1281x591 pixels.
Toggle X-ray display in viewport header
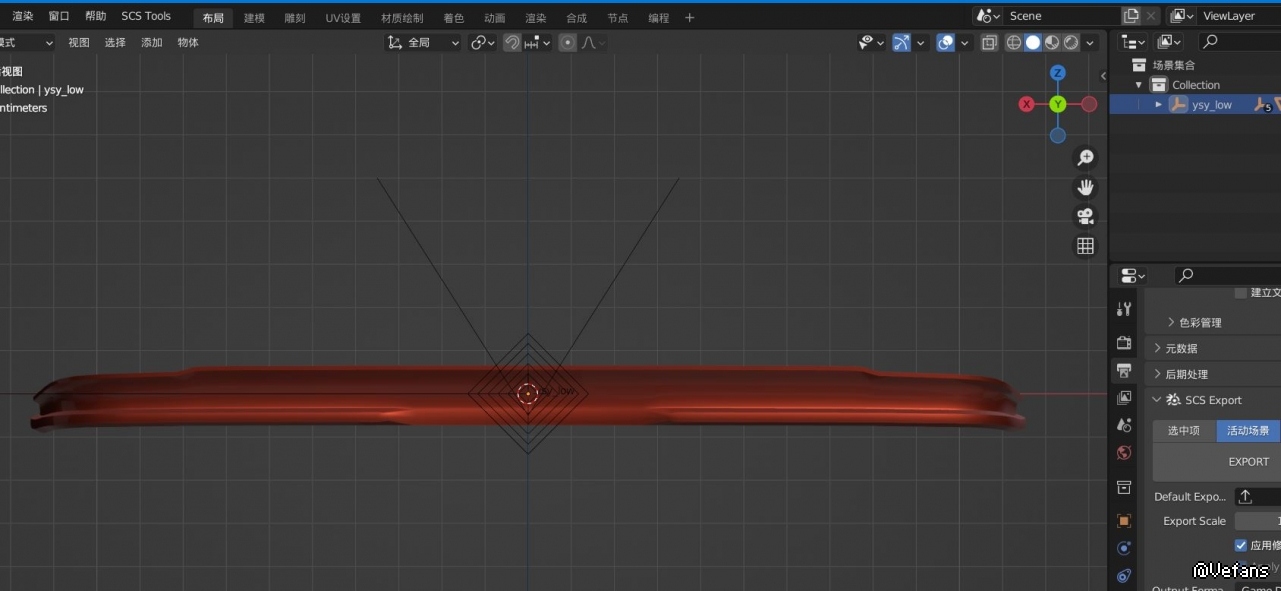click(989, 42)
